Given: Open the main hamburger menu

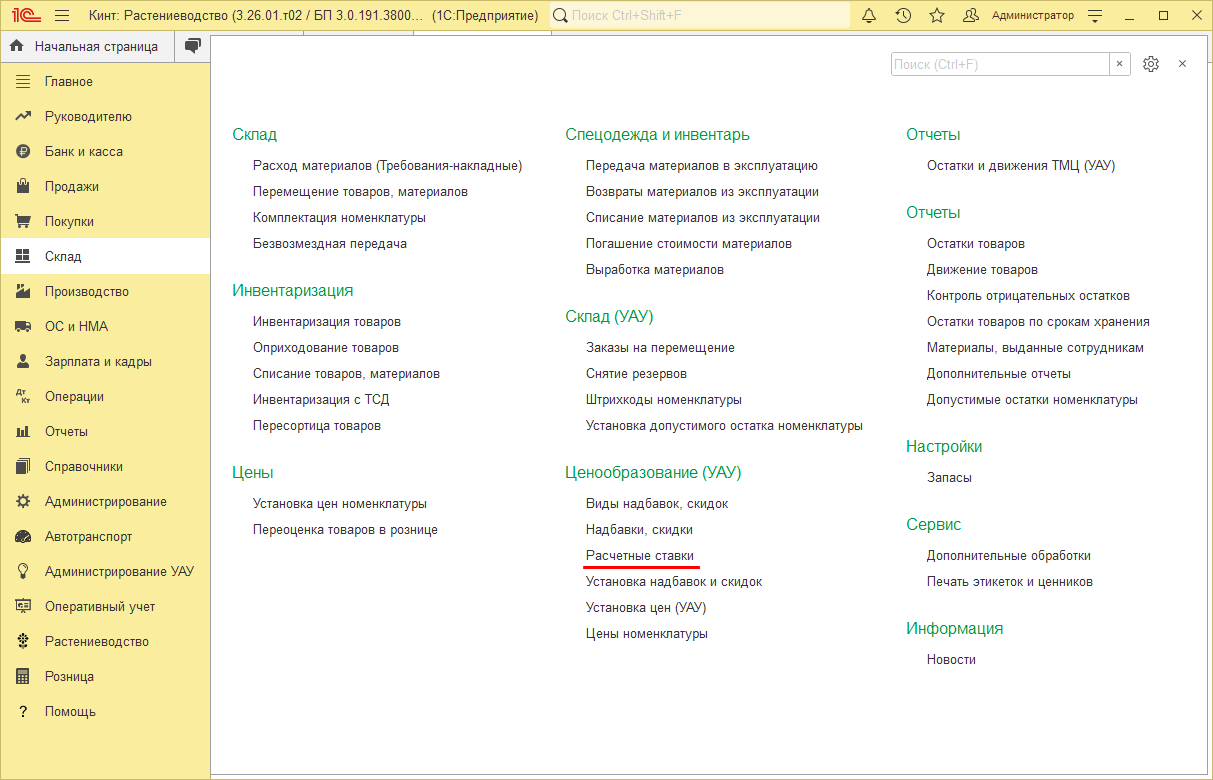Looking at the screenshot, I should pyautogui.click(x=62, y=16).
